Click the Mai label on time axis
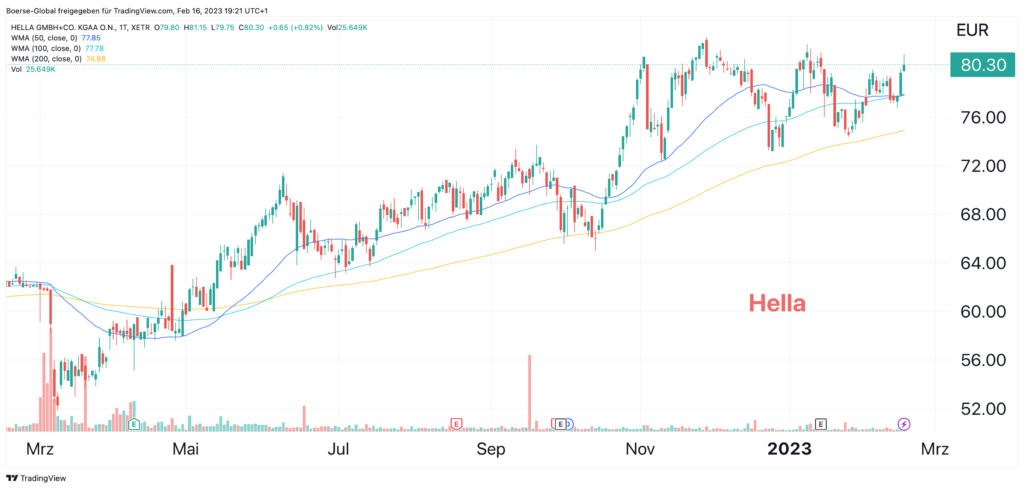The width and height of the screenshot is (1024, 489). [184, 449]
